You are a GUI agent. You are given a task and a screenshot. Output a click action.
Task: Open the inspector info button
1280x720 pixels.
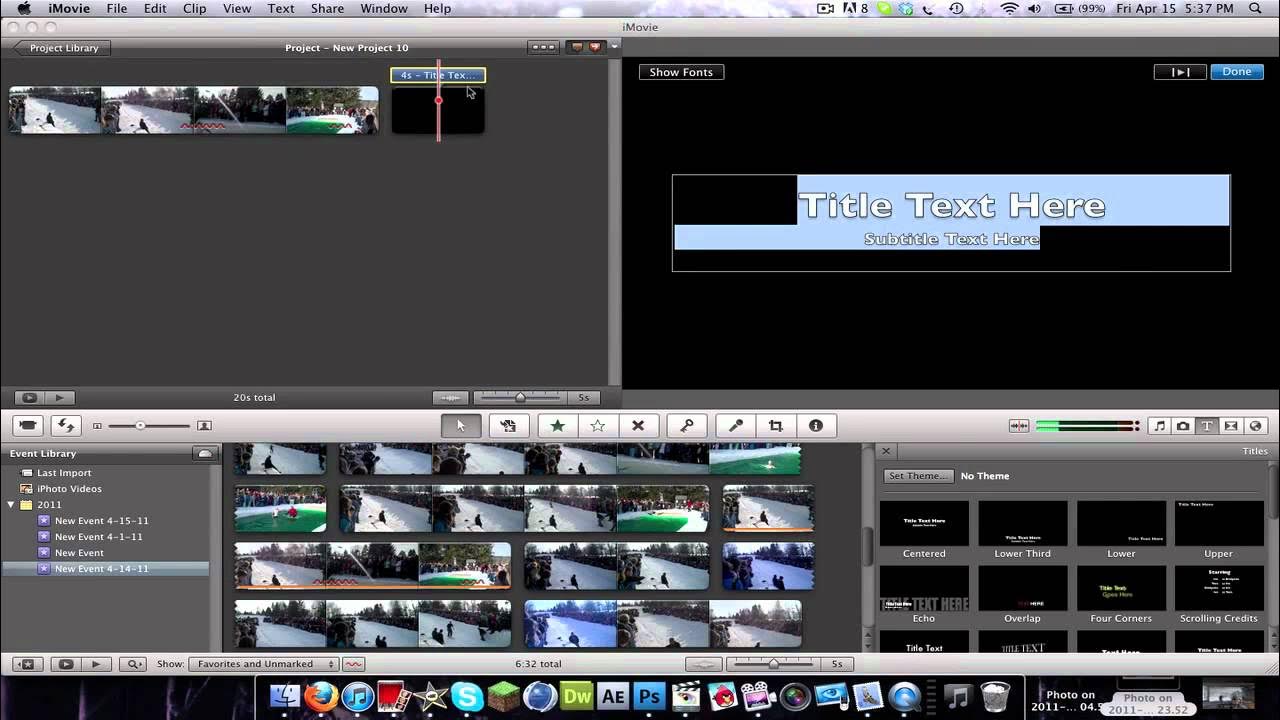click(816, 425)
